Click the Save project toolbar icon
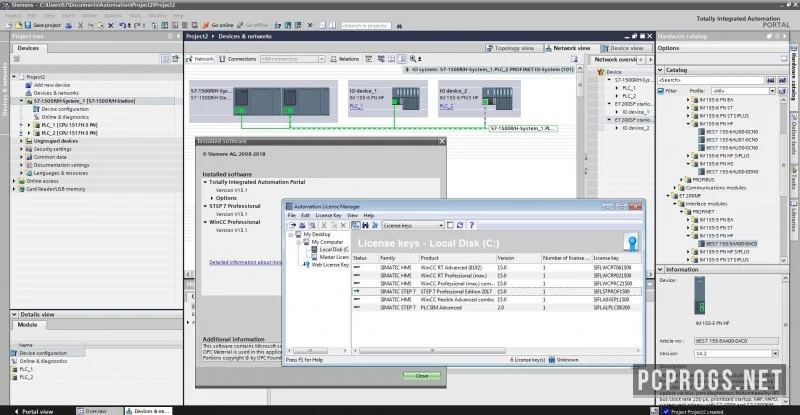 [x=29, y=25]
